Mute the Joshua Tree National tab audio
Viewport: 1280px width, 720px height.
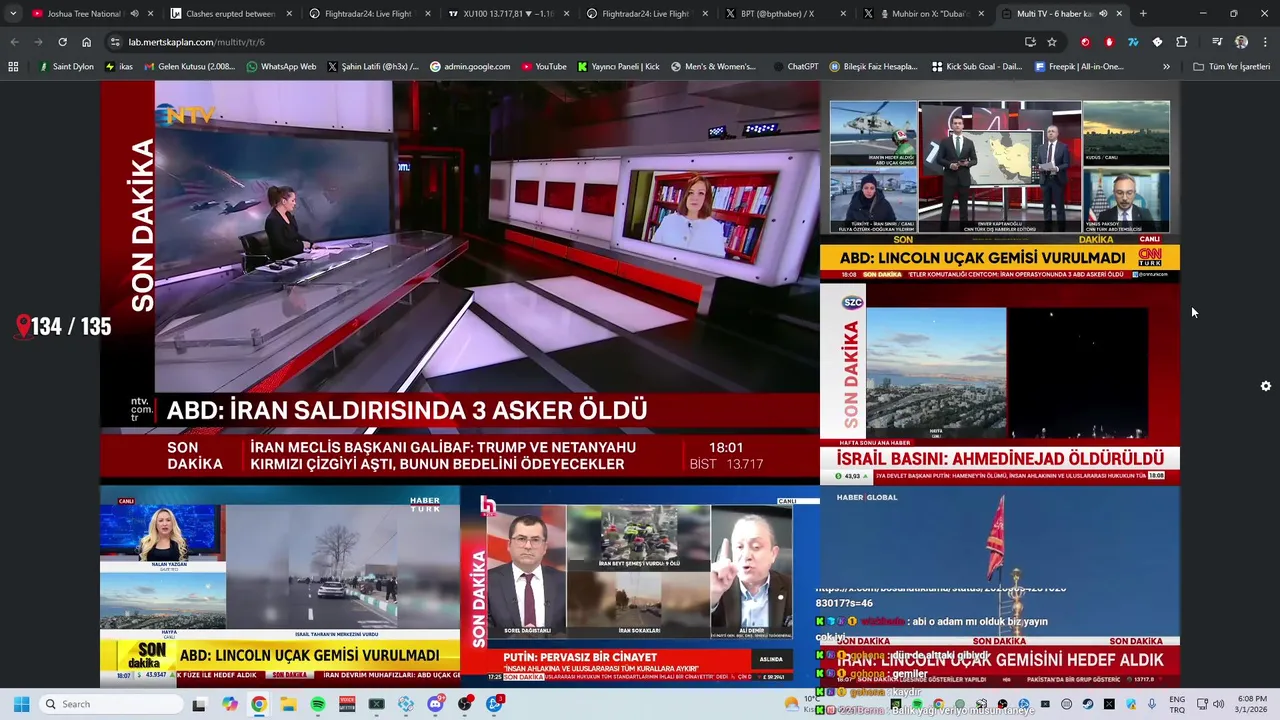point(134,14)
